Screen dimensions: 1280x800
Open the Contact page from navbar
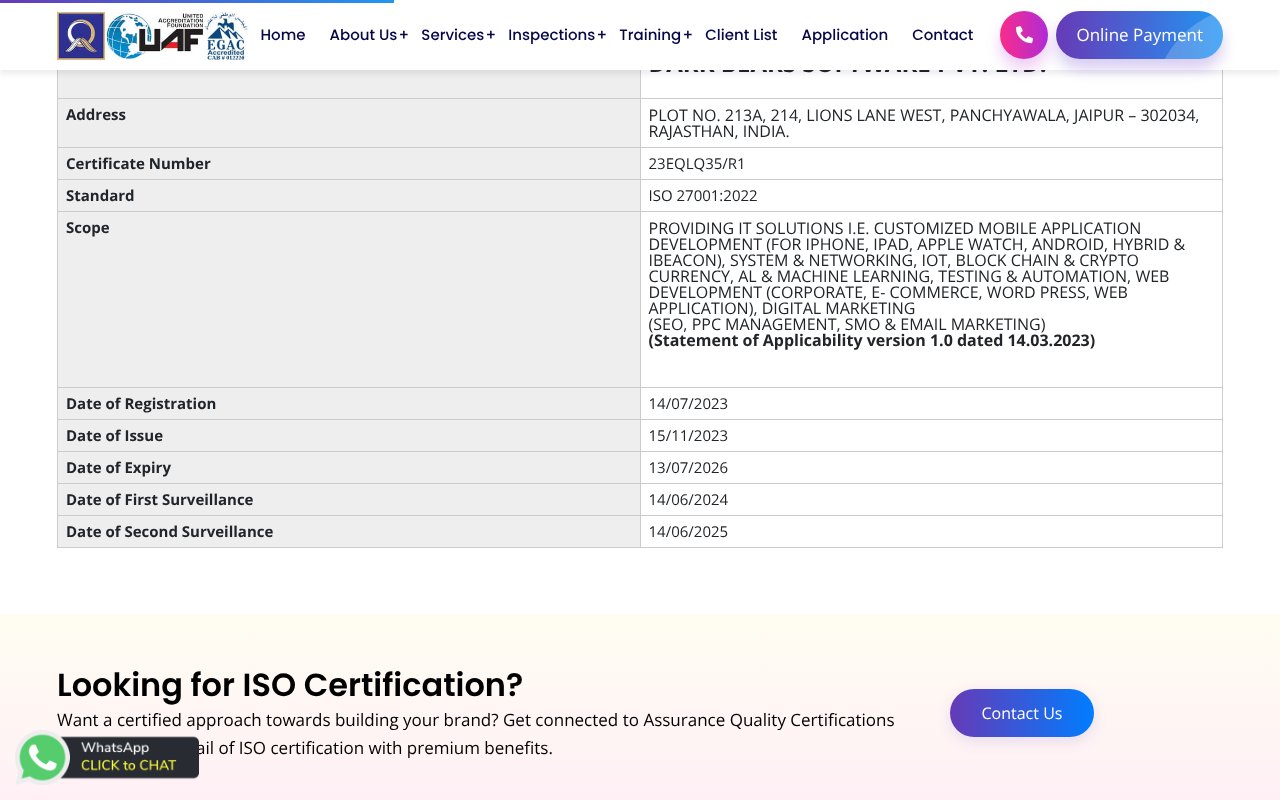coord(942,34)
